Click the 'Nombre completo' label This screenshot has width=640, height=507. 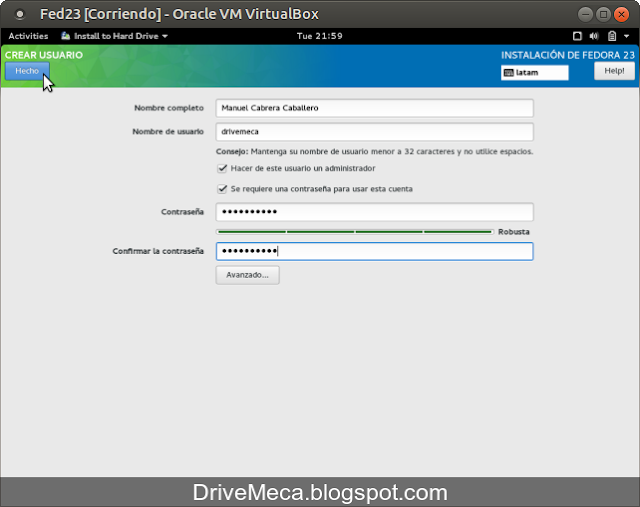169,108
